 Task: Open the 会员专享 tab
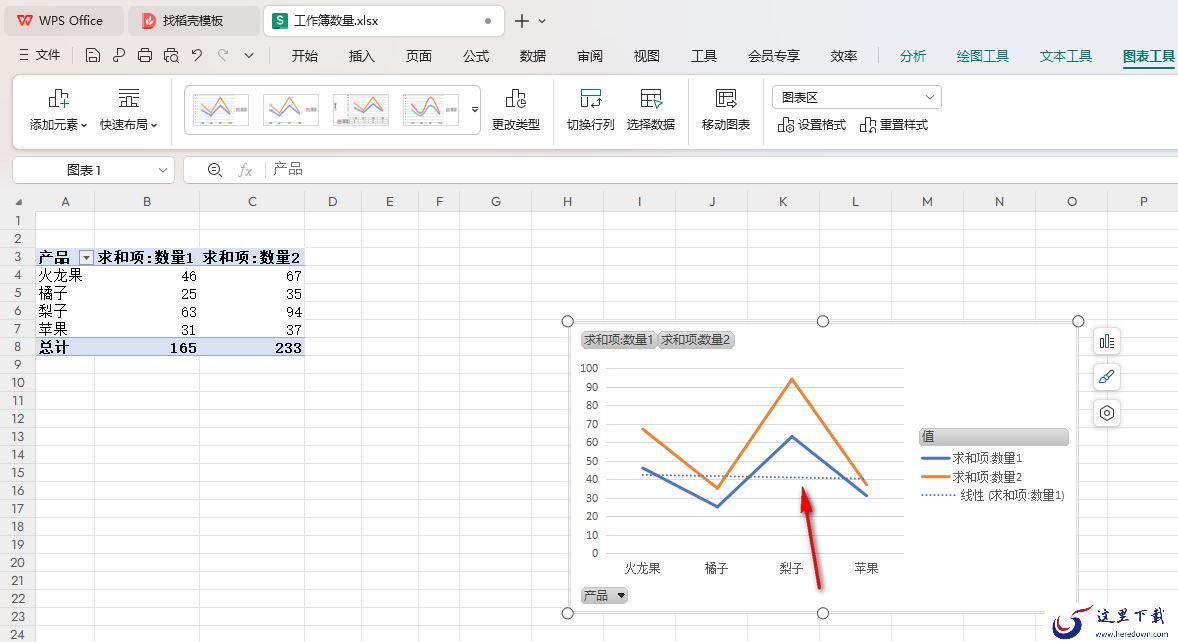click(774, 56)
